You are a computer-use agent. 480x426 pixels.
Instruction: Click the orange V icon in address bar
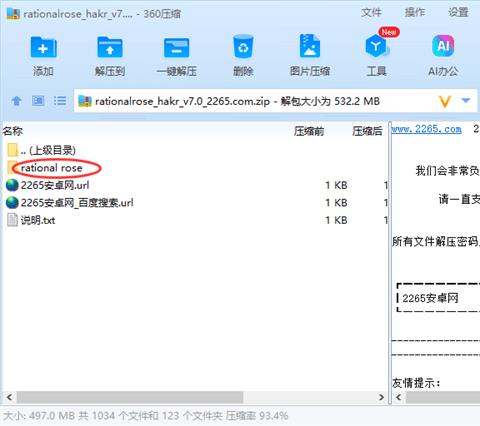pyautogui.click(x=445, y=101)
